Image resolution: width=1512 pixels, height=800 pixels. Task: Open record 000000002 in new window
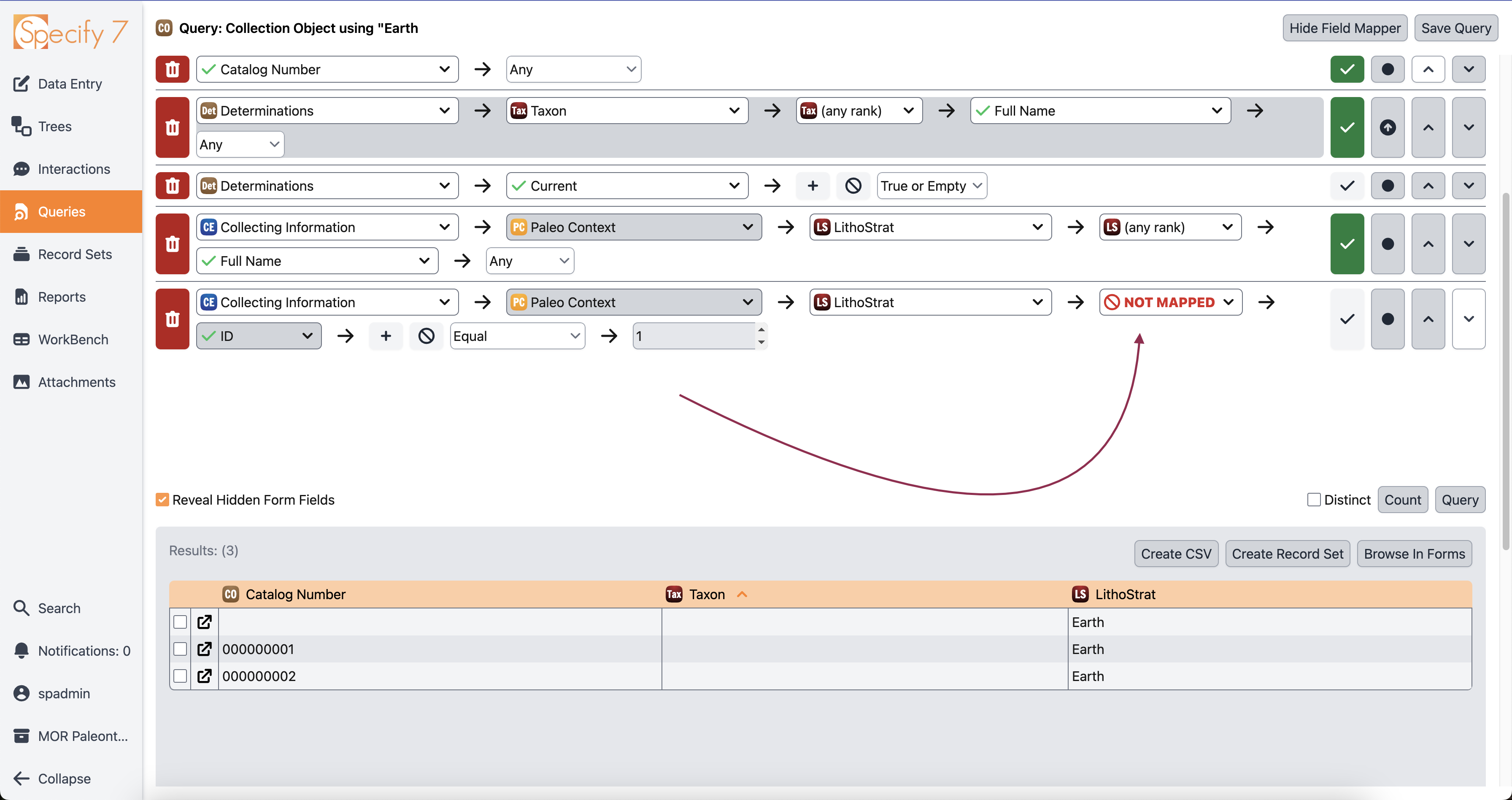click(204, 676)
